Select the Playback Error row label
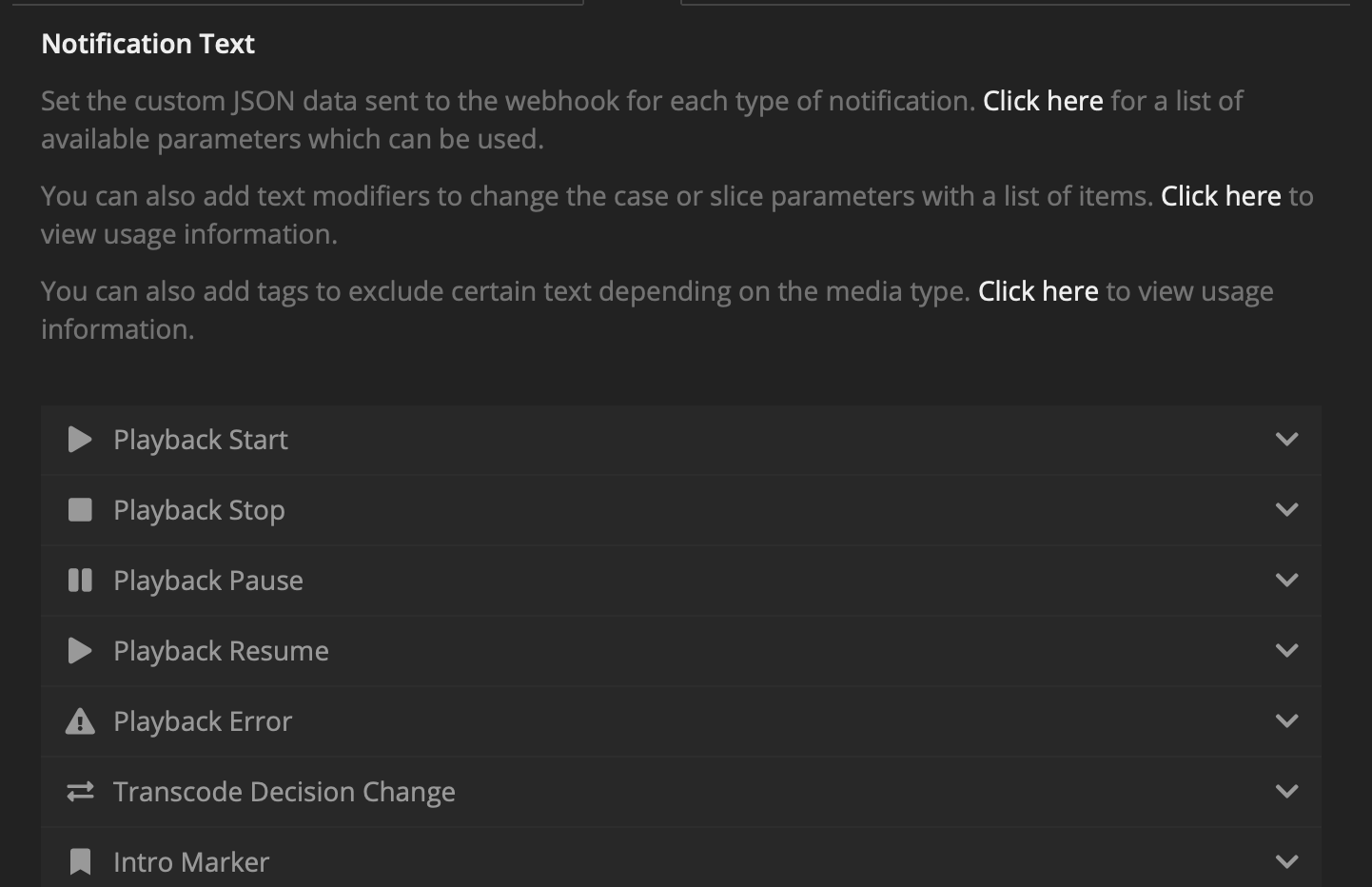 point(203,721)
